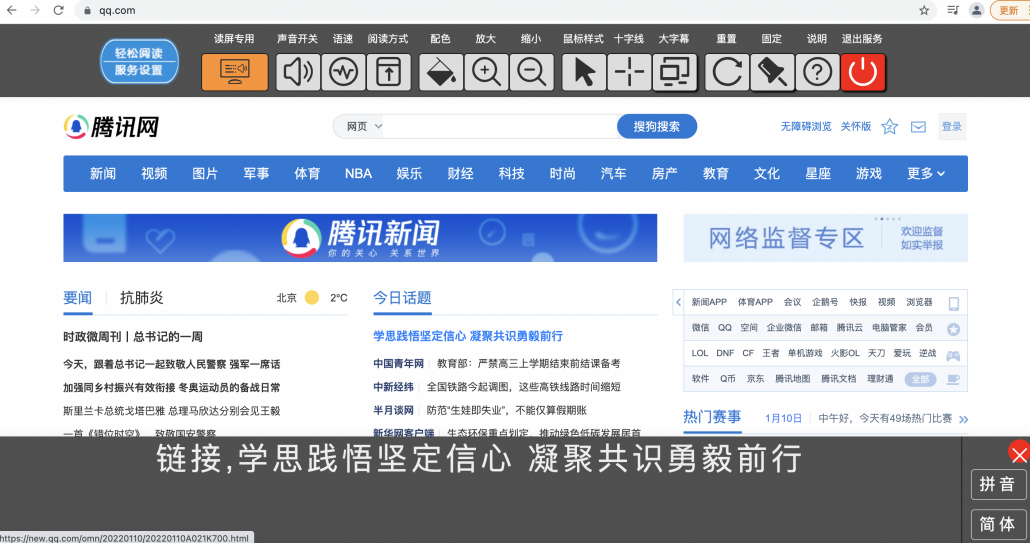Click the 全部 pill button
The image size is (1030, 543).
(x=920, y=379)
